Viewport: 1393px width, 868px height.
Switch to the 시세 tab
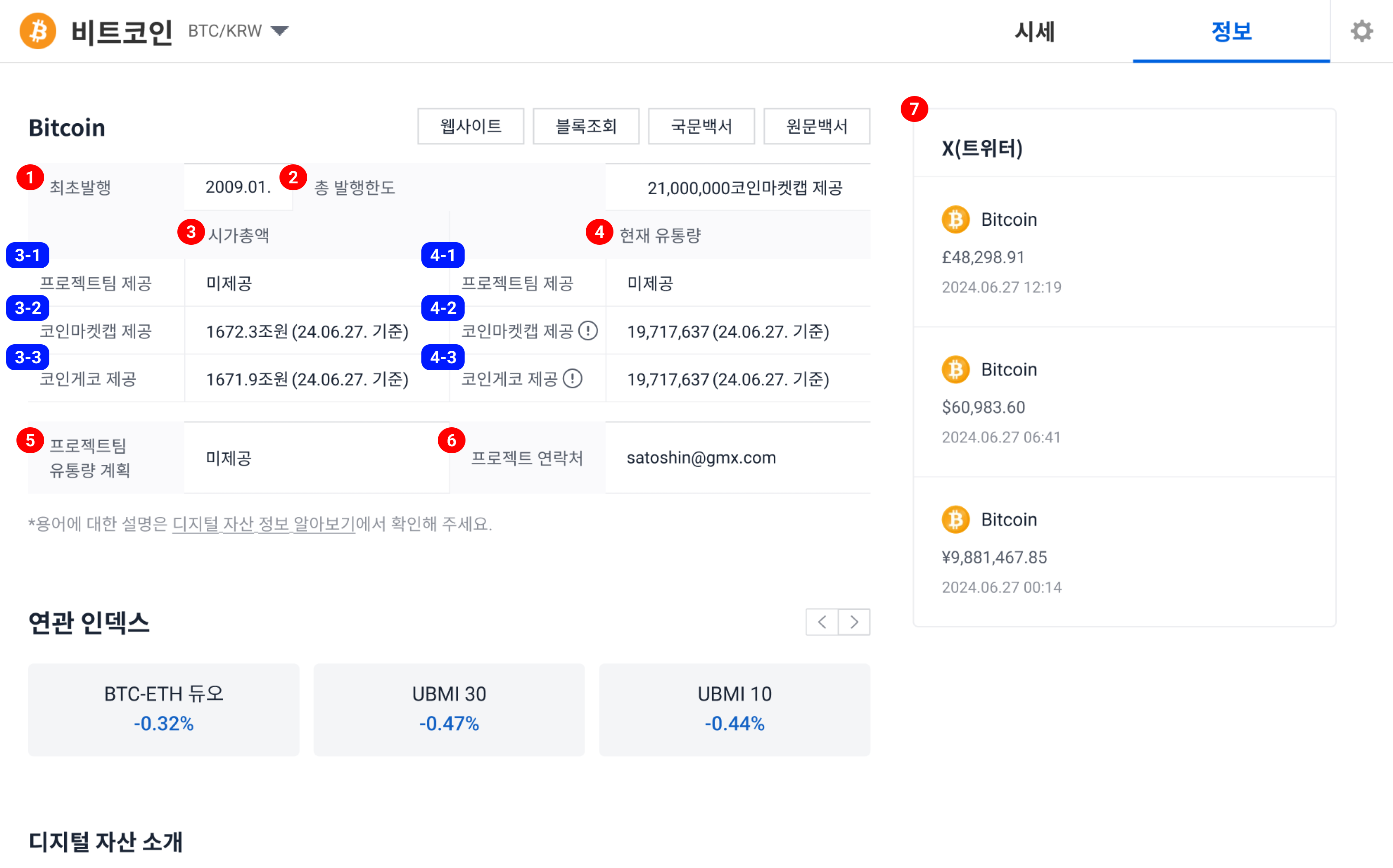[1035, 31]
